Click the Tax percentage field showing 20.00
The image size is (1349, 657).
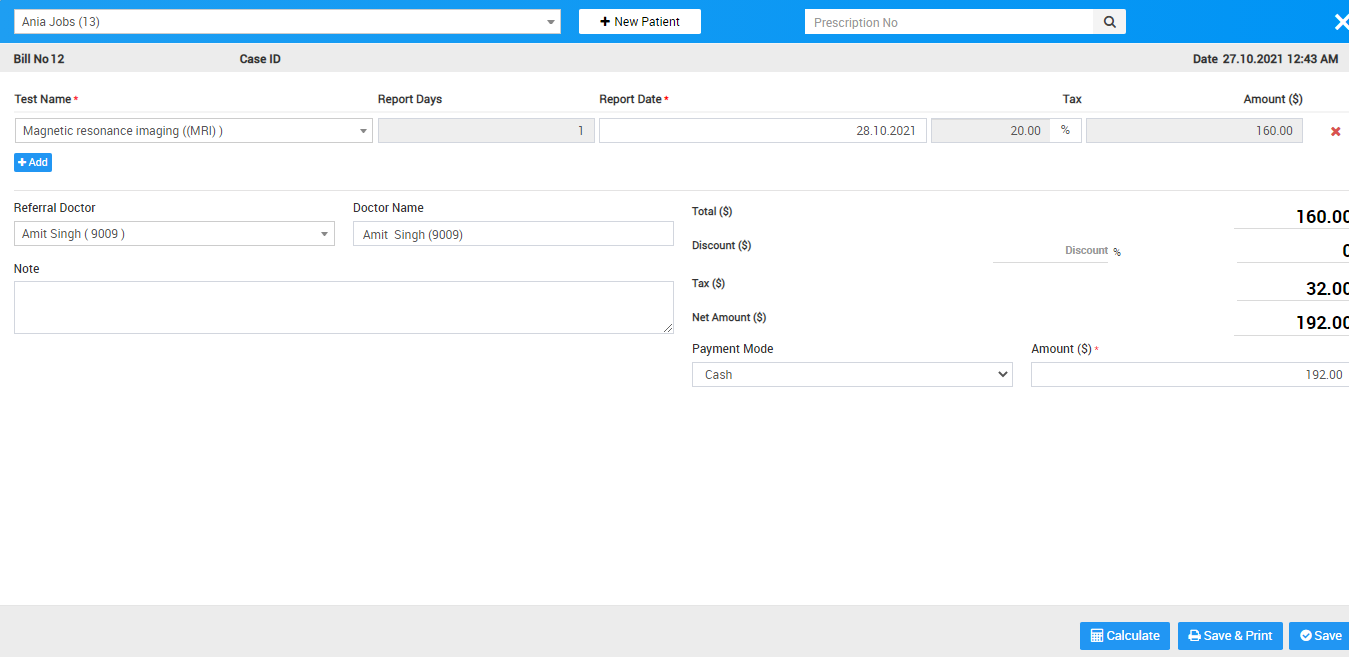tap(990, 131)
